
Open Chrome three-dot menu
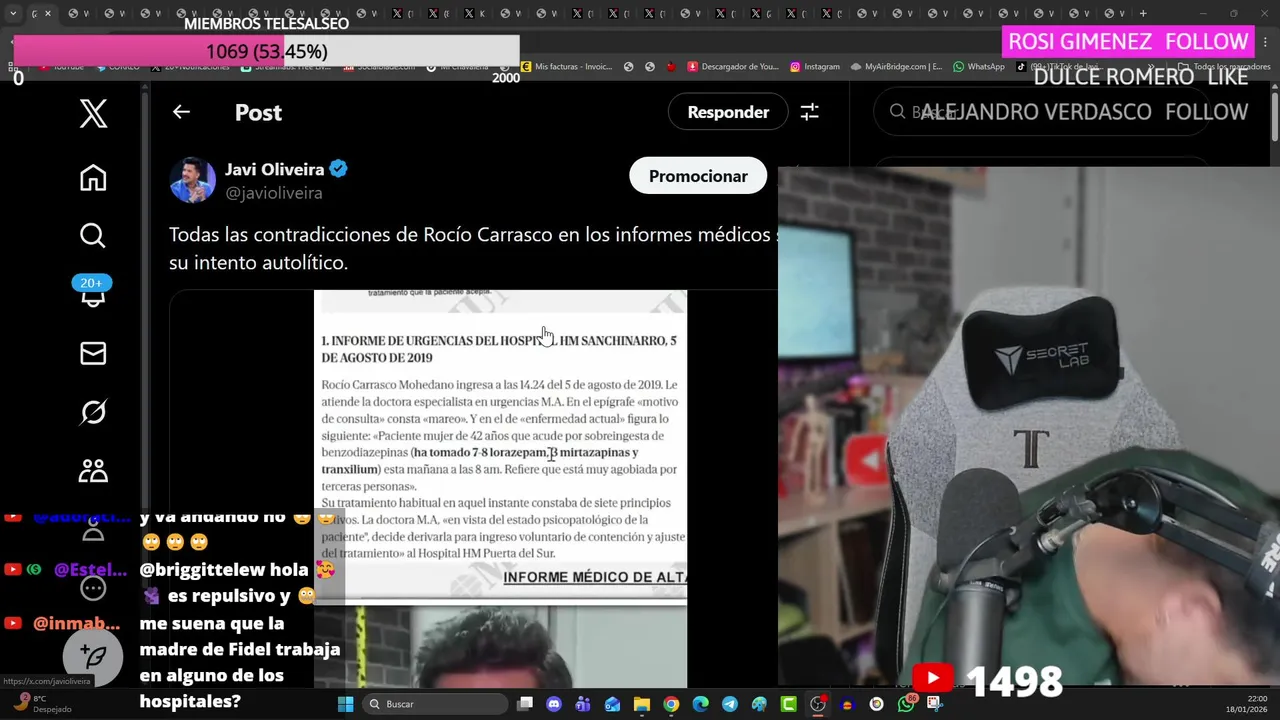coord(1266,42)
